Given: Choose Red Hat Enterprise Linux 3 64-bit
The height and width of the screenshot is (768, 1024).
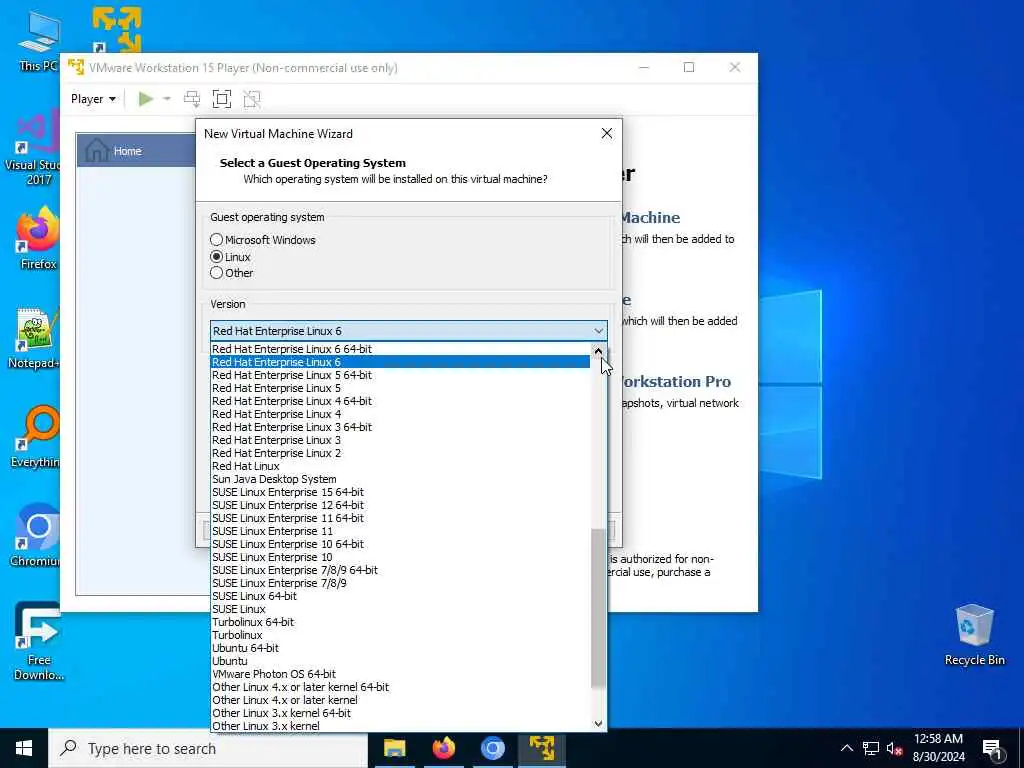Looking at the screenshot, I should (x=401, y=427).
